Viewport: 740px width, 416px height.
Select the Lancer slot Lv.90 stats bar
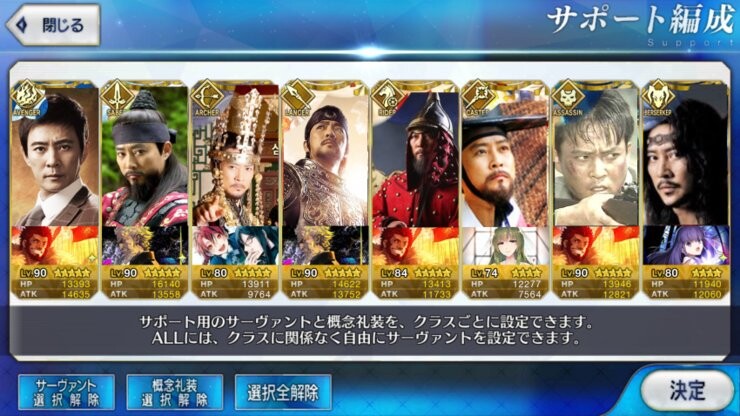pos(325,283)
